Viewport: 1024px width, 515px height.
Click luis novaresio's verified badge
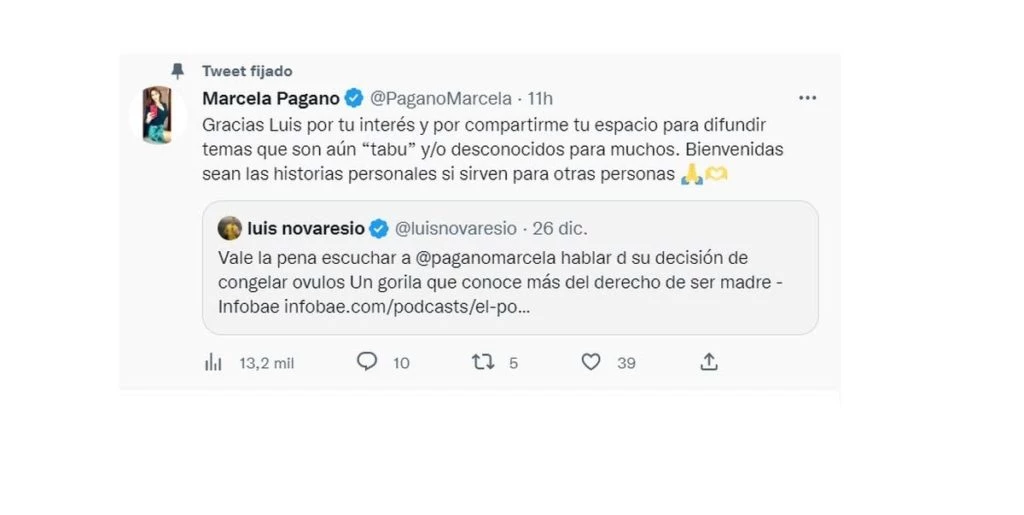[379, 229]
